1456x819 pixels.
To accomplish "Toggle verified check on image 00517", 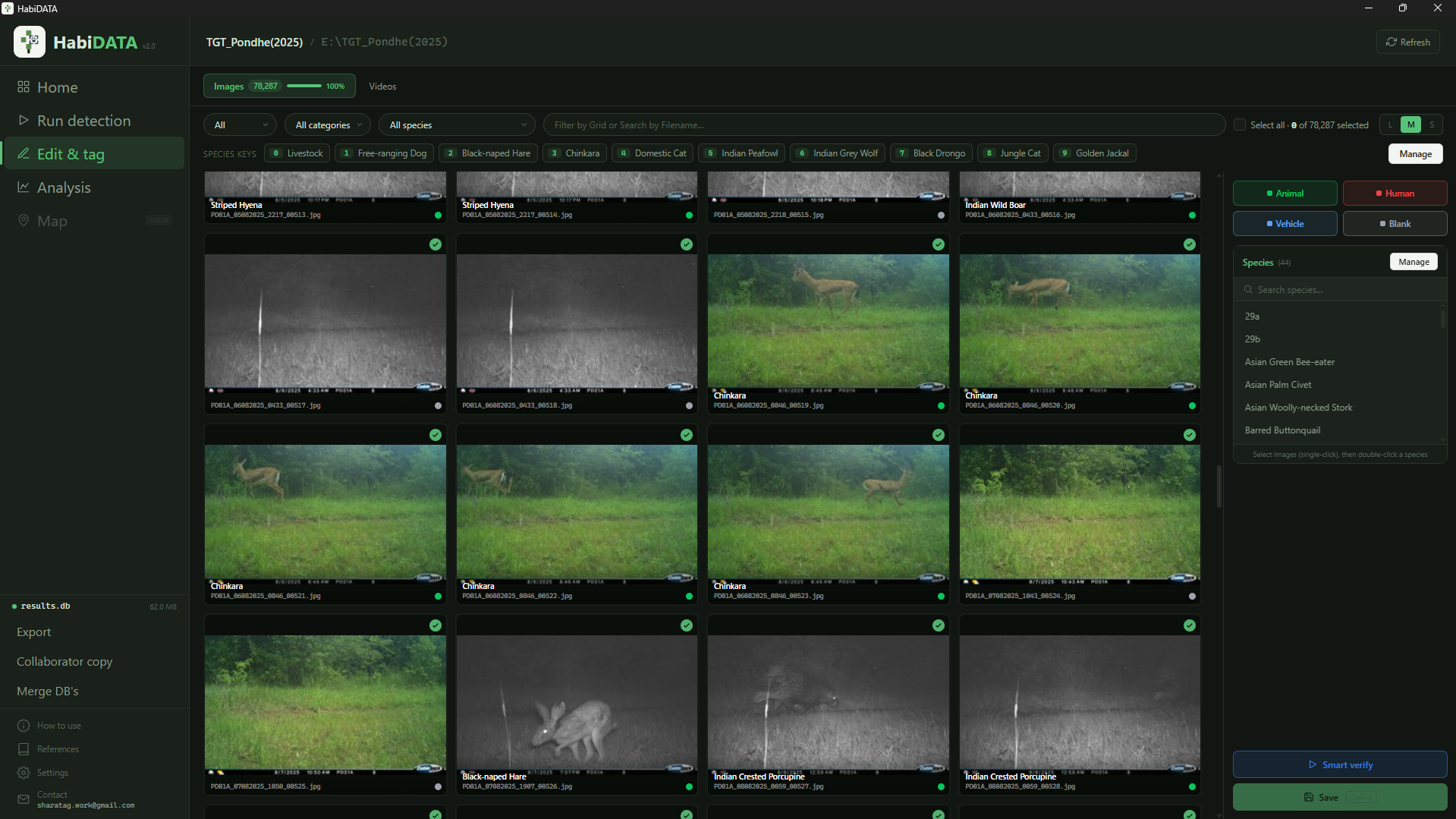I will (436, 244).
